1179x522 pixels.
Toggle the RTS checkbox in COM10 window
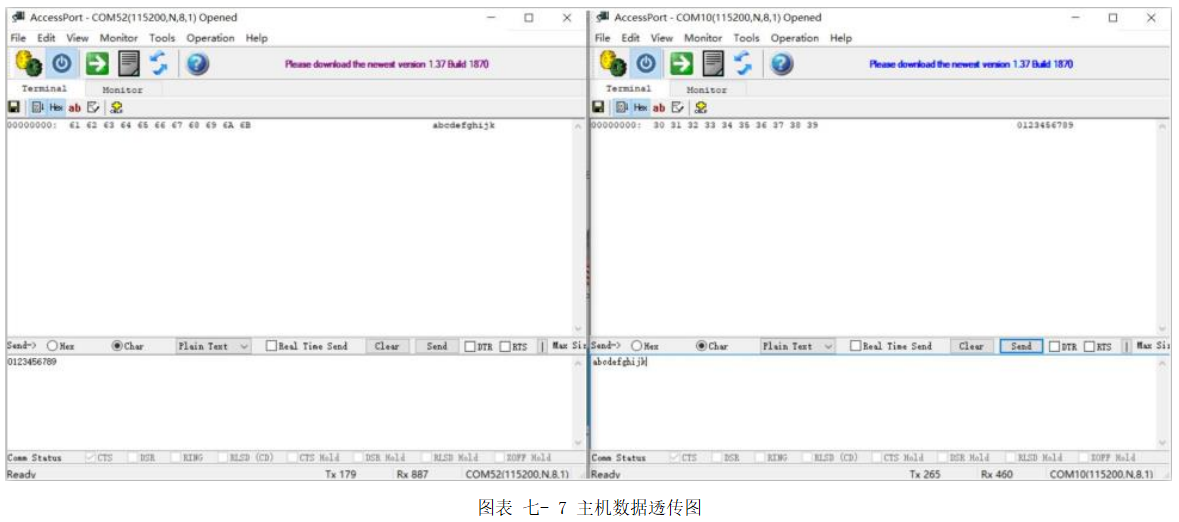(x=1090, y=346)
